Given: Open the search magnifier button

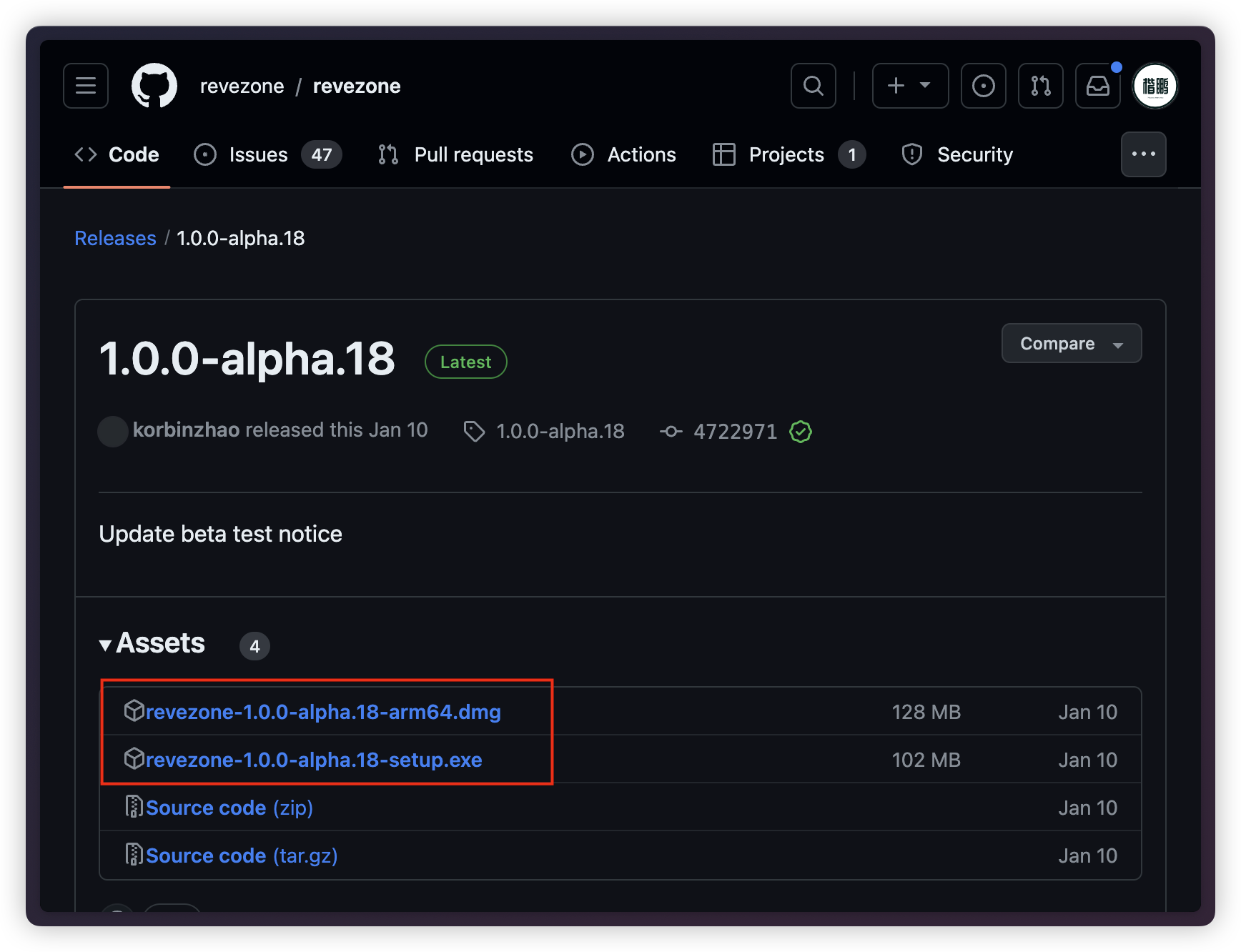Looking at the screenshot, I should click(x=814, y=86).
